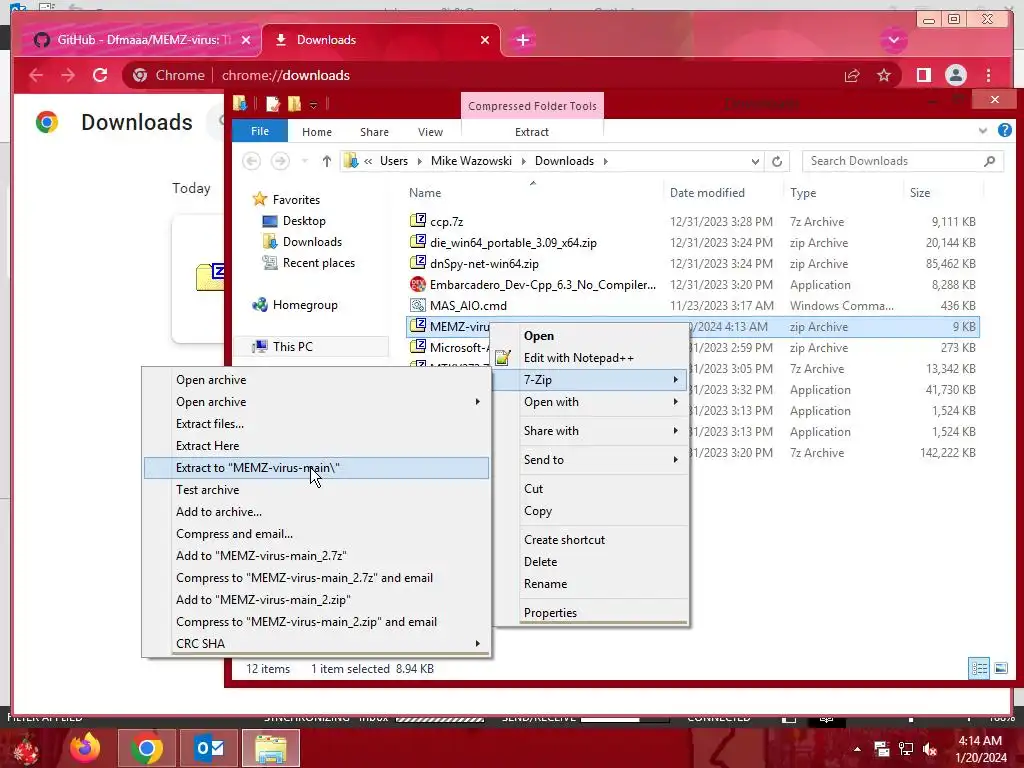Screen dimensions: 1024x768
Task: Open Outlook from the taskbar
Action: coord(209,748)
